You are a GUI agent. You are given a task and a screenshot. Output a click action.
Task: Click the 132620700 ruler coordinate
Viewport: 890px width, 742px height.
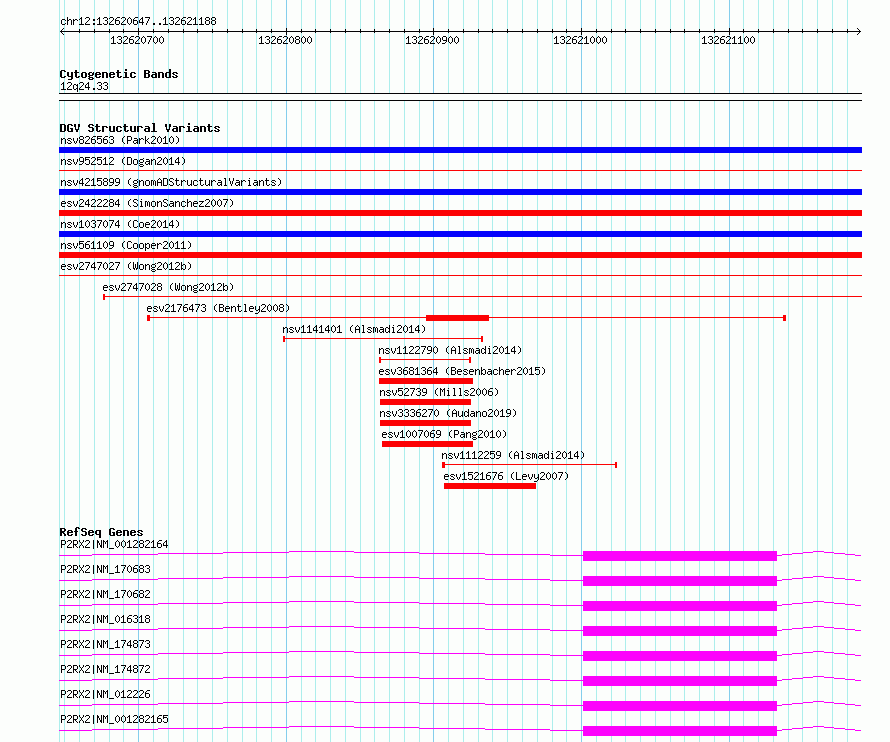coord(137,40)
